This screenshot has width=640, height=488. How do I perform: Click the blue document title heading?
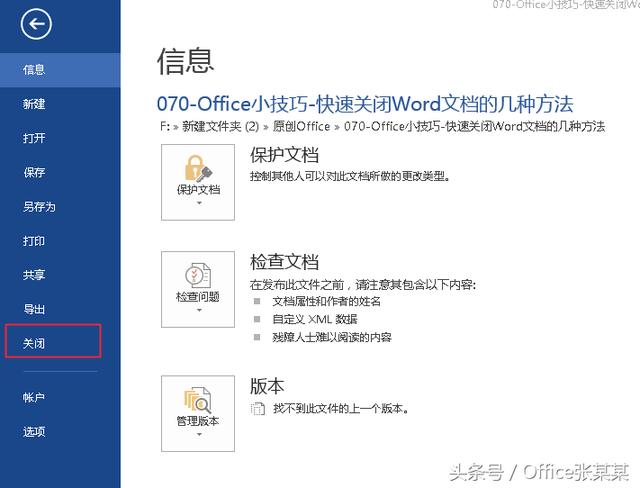pyautogui.click(x=365, y=104)
